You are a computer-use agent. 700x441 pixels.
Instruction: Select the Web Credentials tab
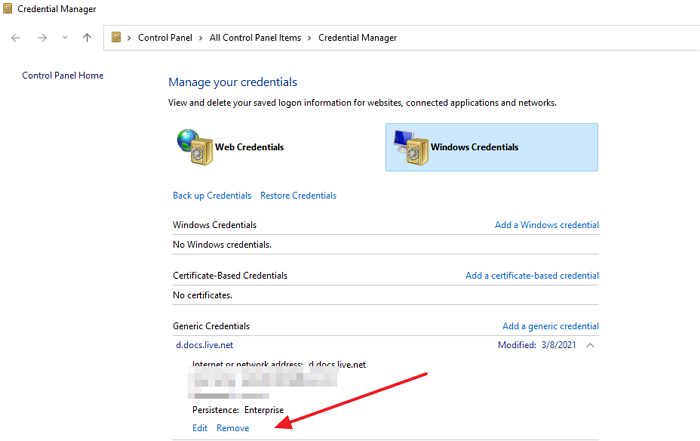coord(249,147)
